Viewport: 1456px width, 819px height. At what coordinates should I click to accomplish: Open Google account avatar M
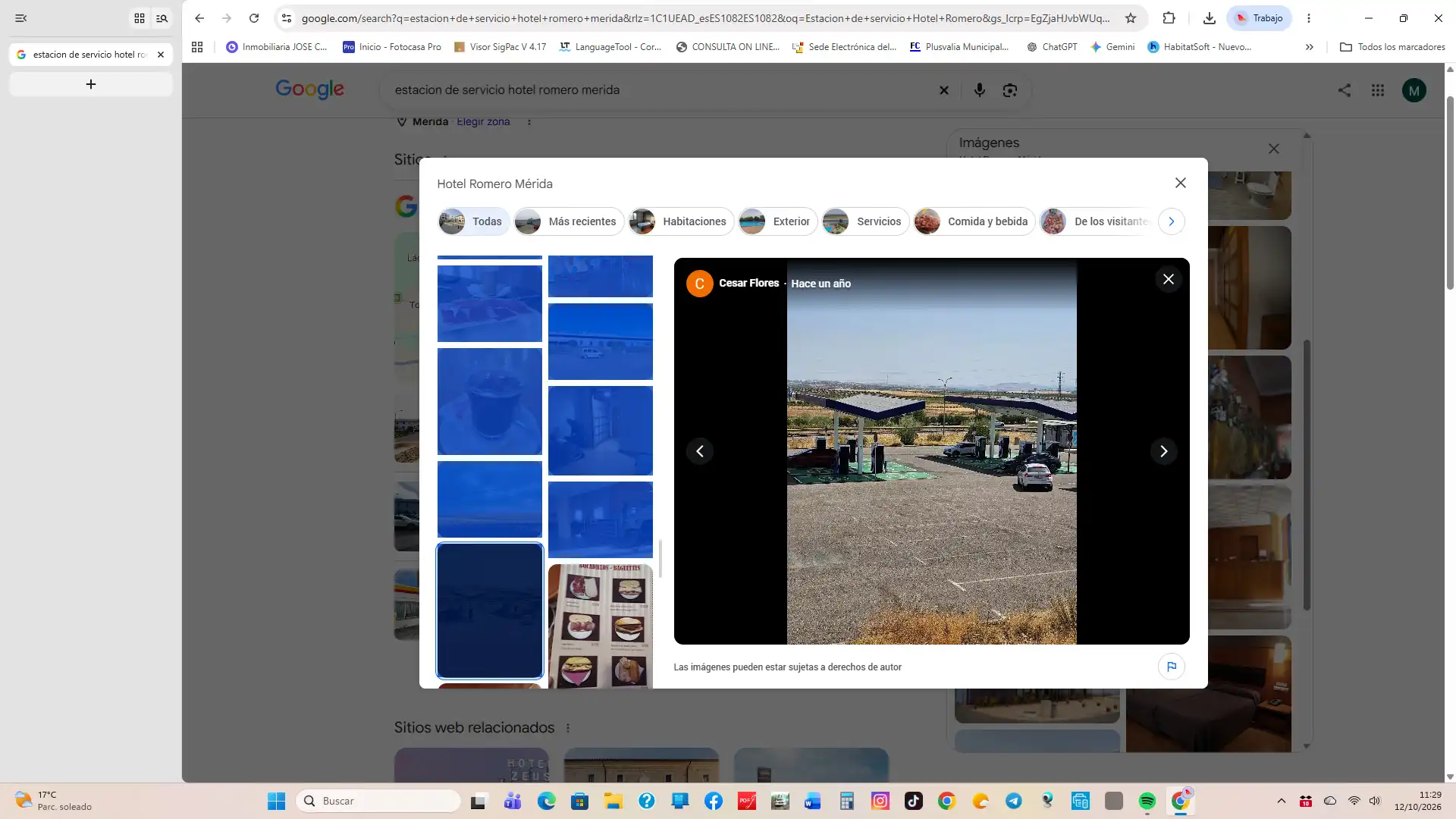[x=1414, y=90]
